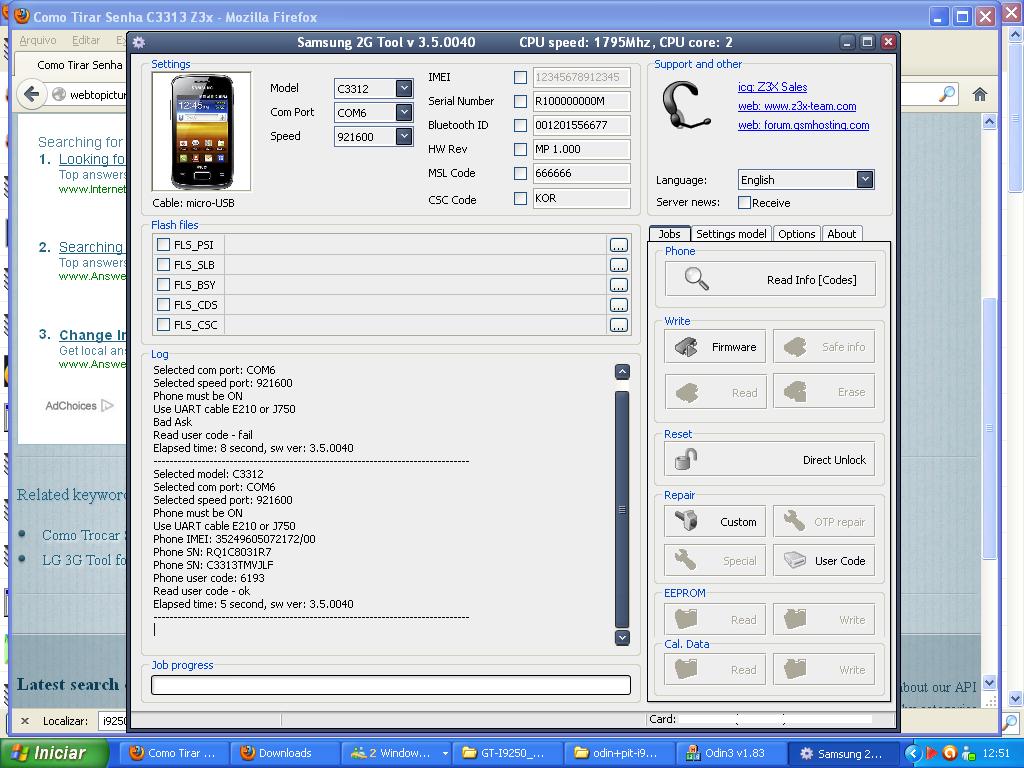
Task: Switch to the Jobs tab
Action: point(669,234)
